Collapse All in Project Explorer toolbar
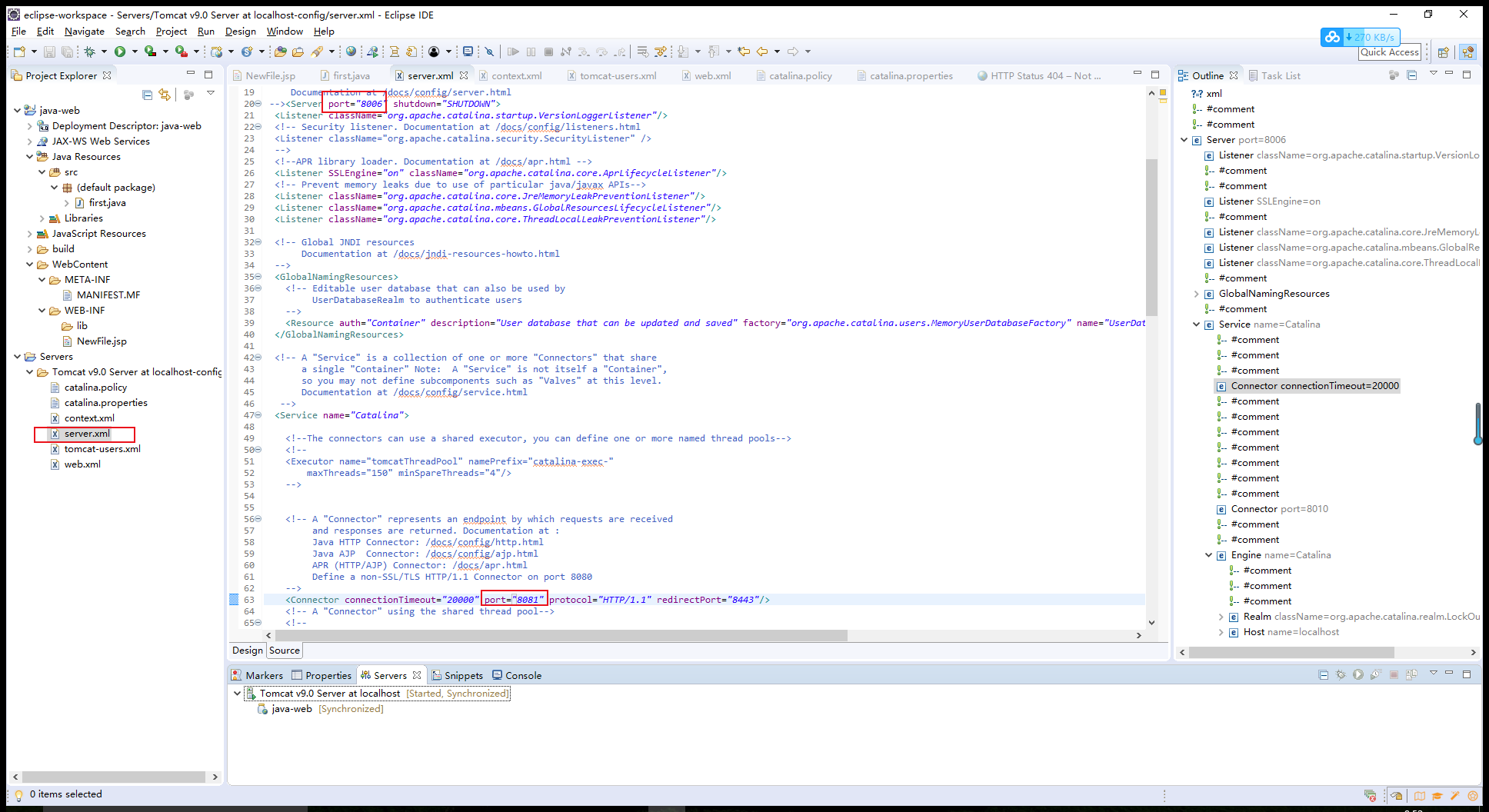This screenshot has height=812, width=1489. coord(147,95)
